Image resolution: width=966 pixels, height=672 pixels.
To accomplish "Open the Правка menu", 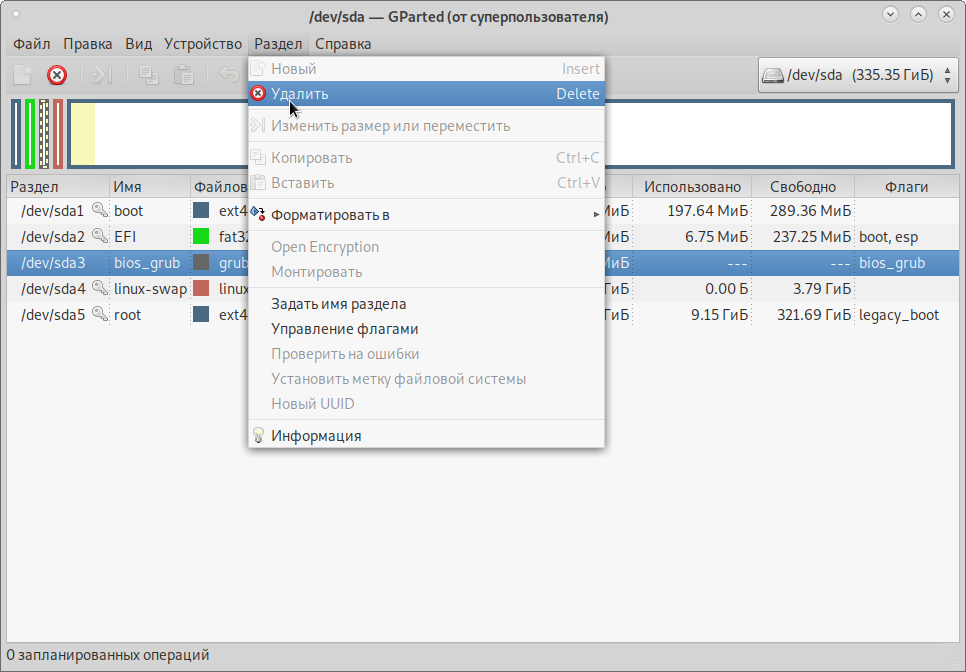I will (x=87, y=44).
